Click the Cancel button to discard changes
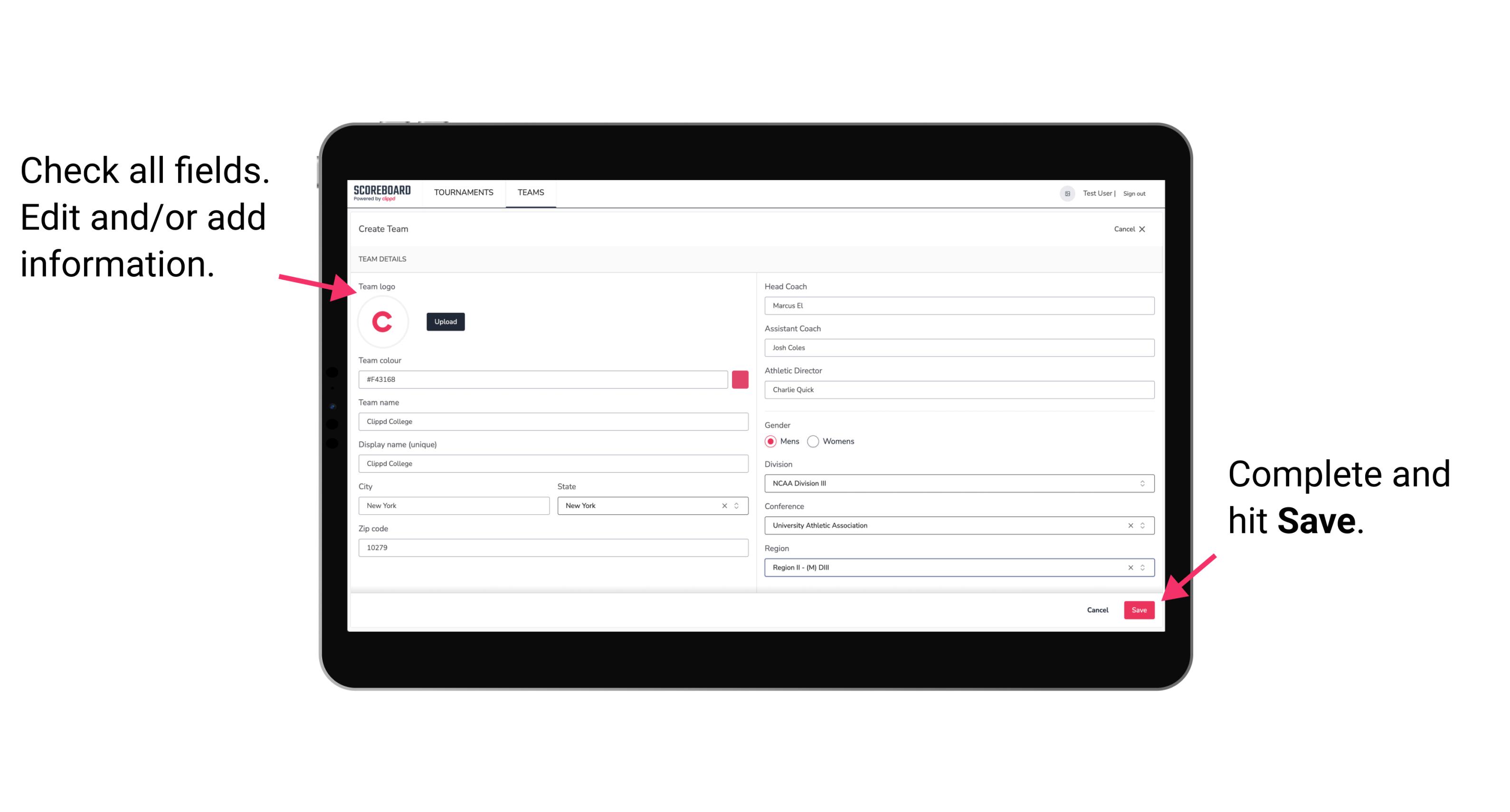This screenshot has width=1510, height=812. (1098, 609)
